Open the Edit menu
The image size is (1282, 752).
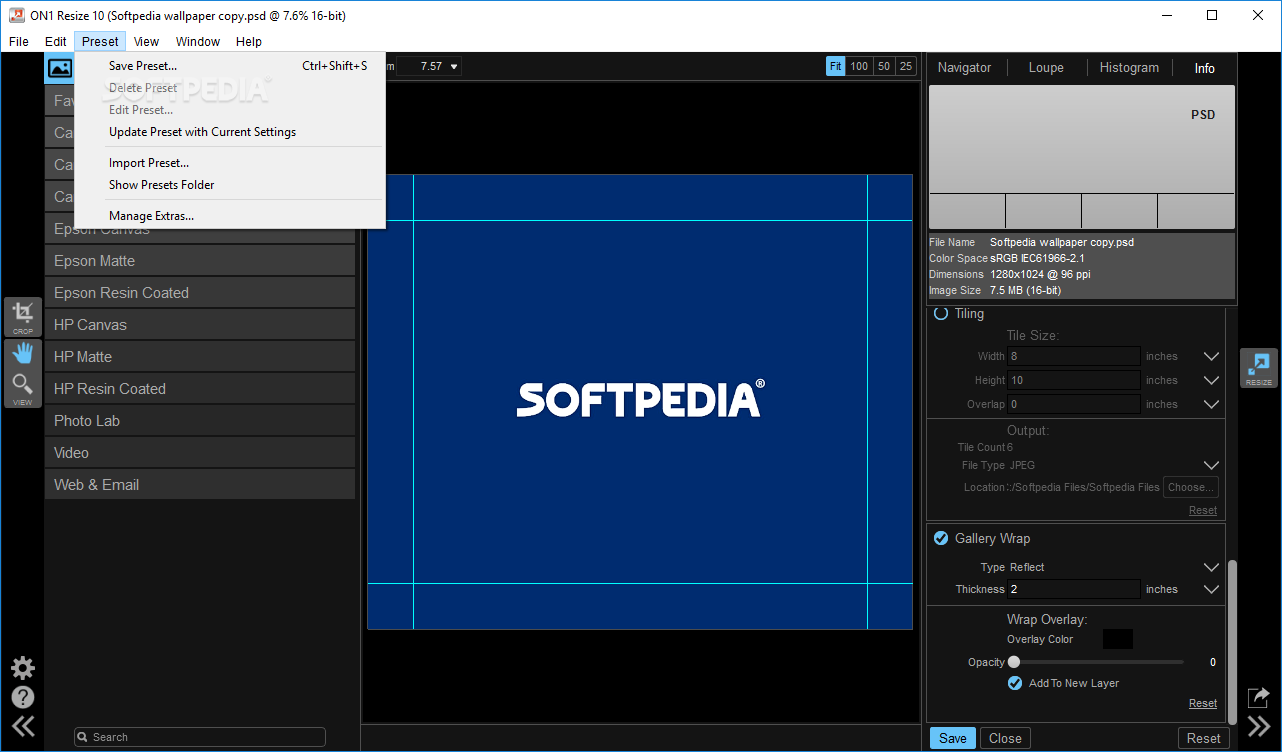[56, 41]
